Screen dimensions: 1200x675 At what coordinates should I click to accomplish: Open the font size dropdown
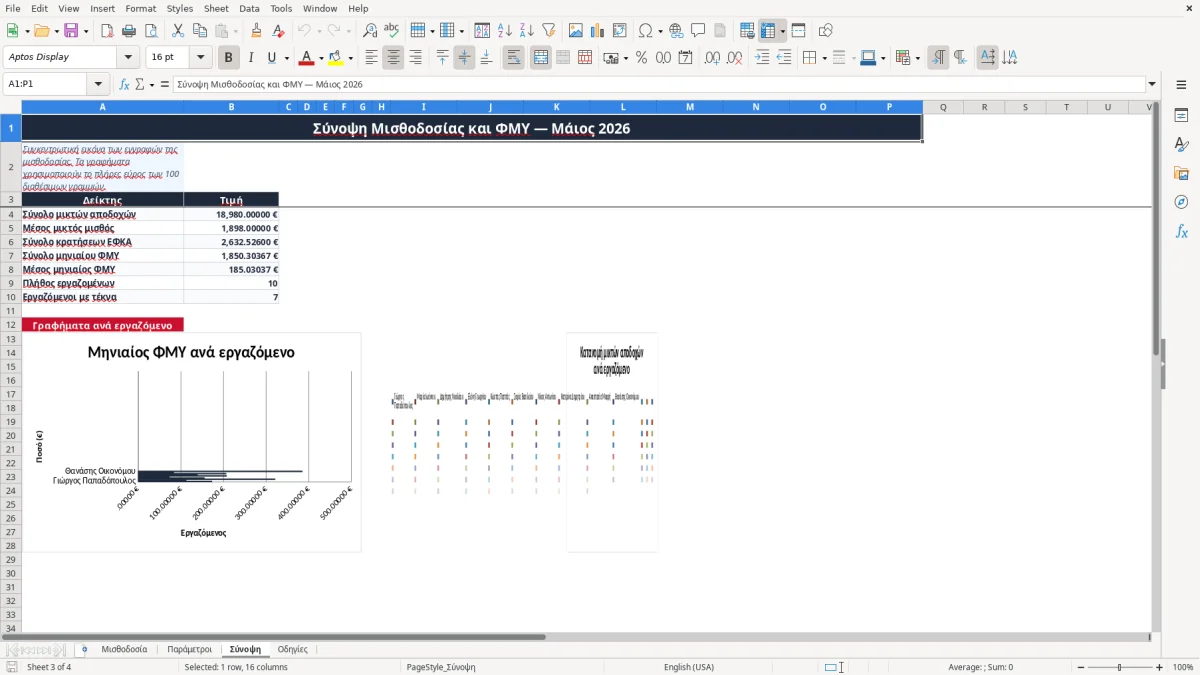201,57
